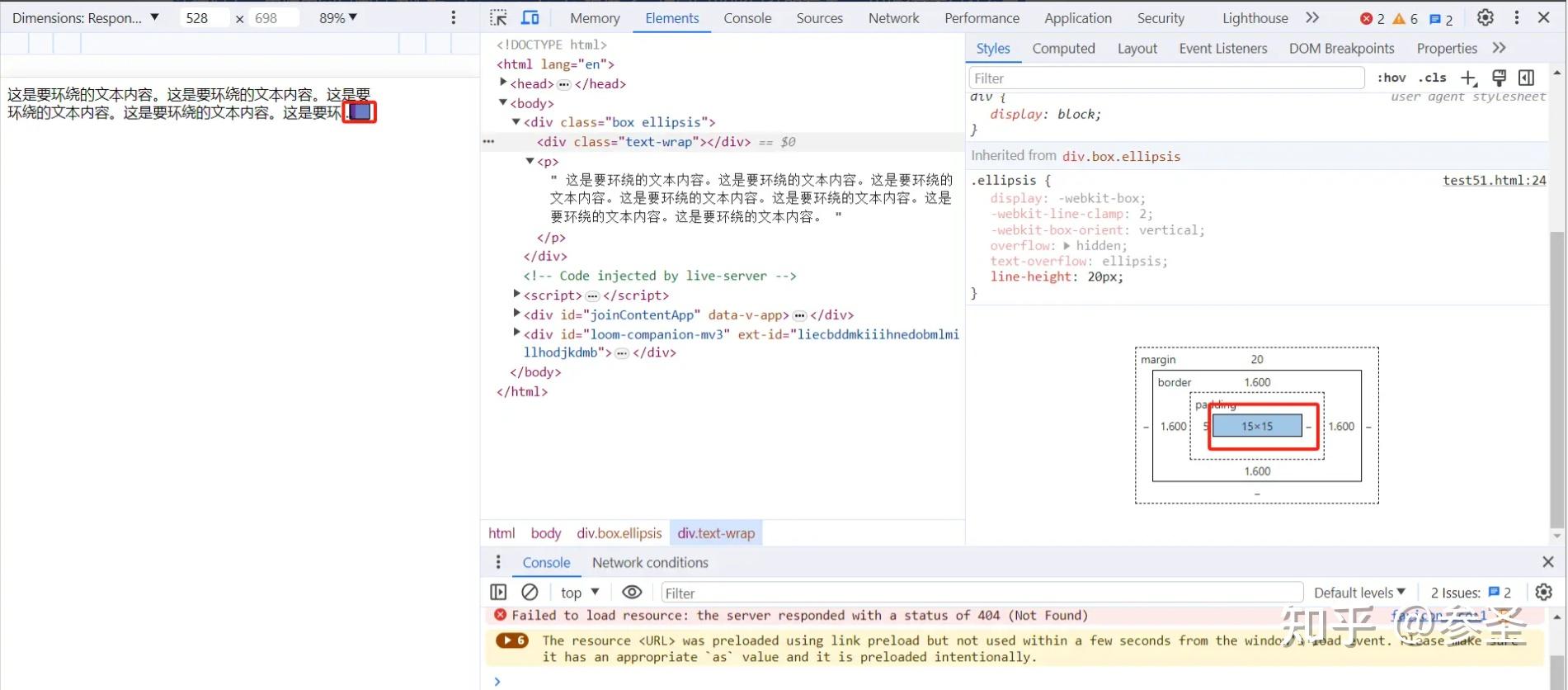Open the Performance panel tab

click(x=982, y=18)
